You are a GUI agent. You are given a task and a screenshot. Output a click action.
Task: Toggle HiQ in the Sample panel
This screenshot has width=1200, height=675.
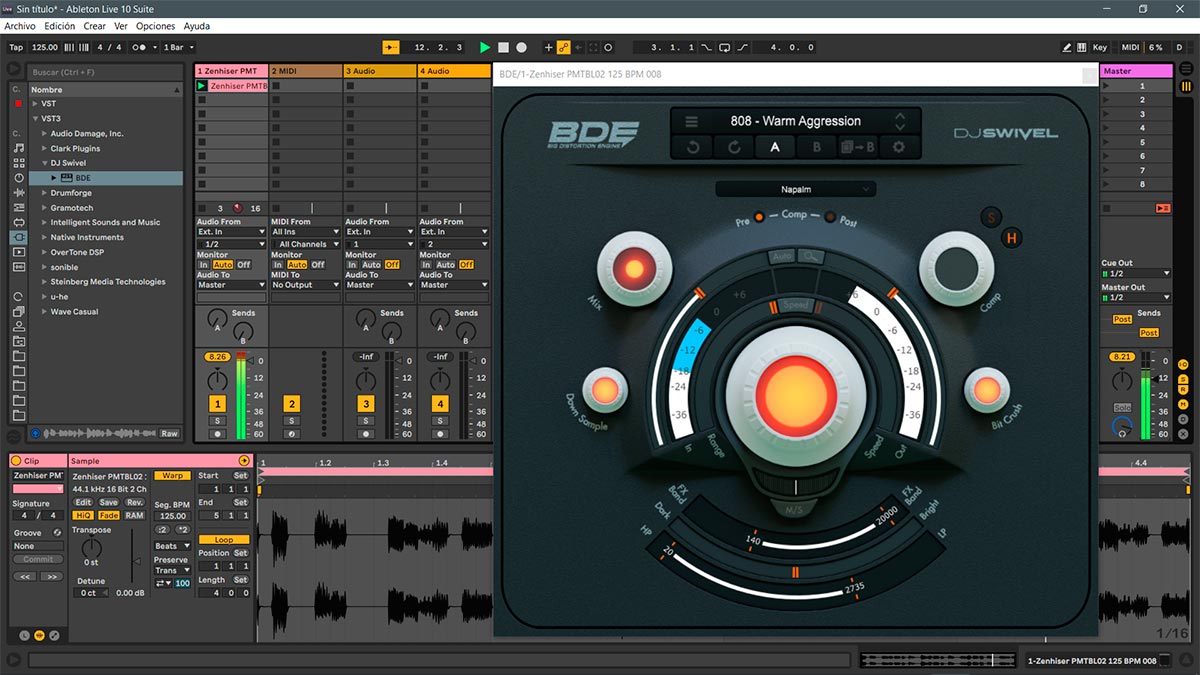click(83, 516)
